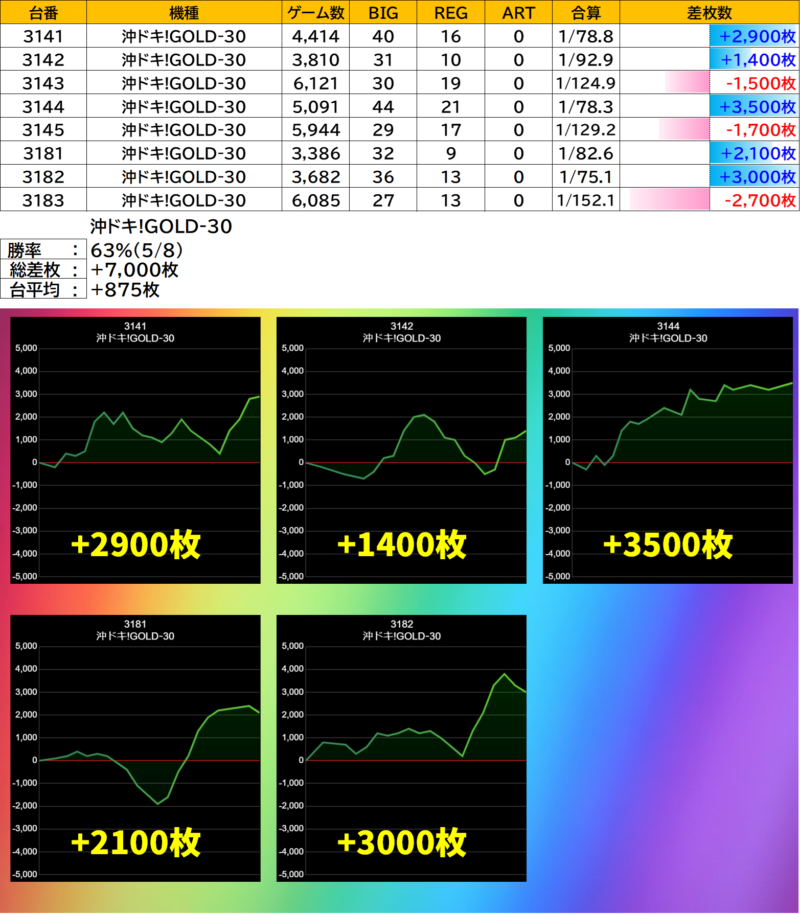Click the ART value 0 in row 3145
800x914 pixels.
coord(518,129)
